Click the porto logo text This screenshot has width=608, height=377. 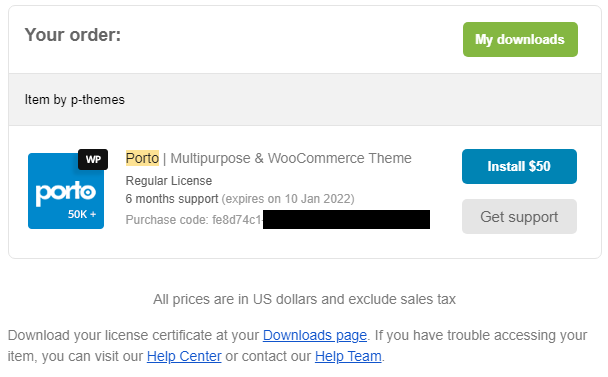[66, 192]
